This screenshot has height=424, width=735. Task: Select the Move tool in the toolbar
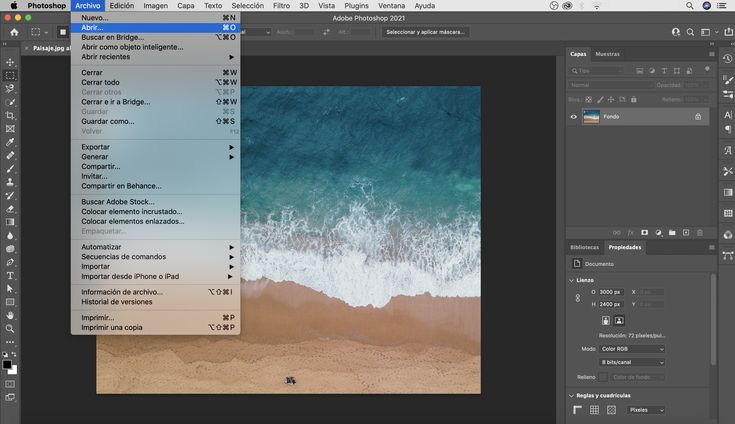10,62
